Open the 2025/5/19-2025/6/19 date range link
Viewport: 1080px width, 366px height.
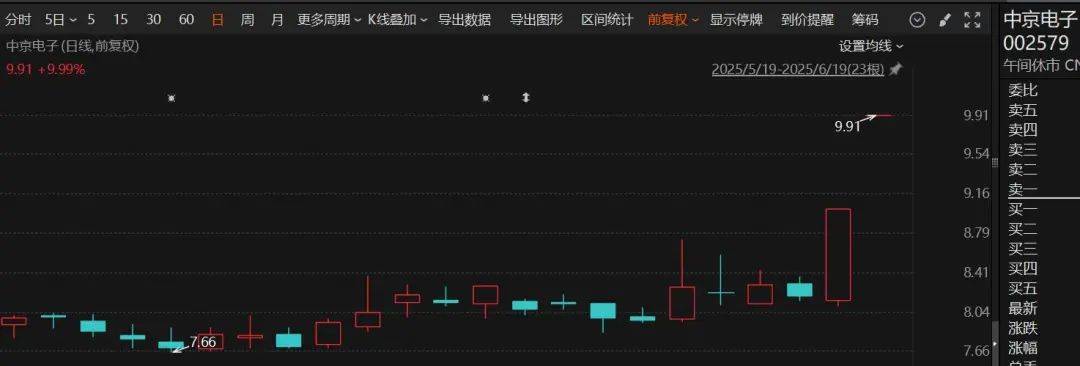pyautogui.click(x=798, y=70)
